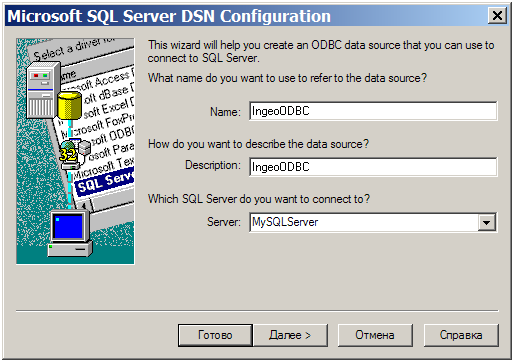Click the dialog title bar text
Screen dimensions: 514x362
(169, 16)
